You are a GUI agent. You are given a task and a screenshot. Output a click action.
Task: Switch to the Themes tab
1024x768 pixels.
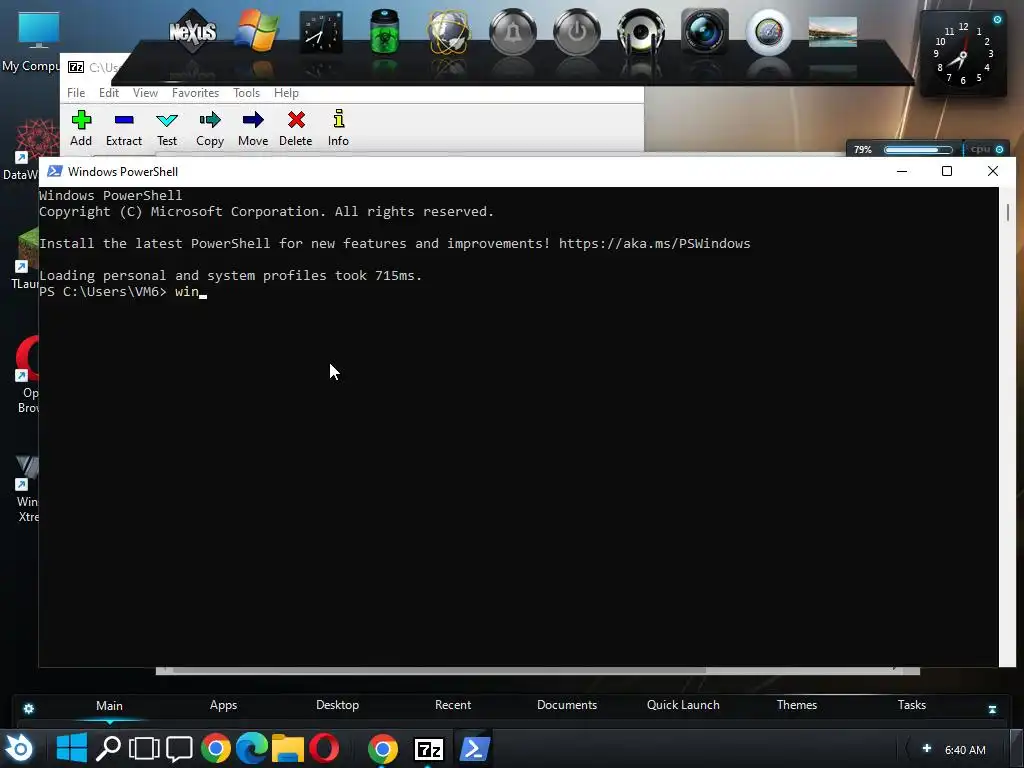point(797,705)
